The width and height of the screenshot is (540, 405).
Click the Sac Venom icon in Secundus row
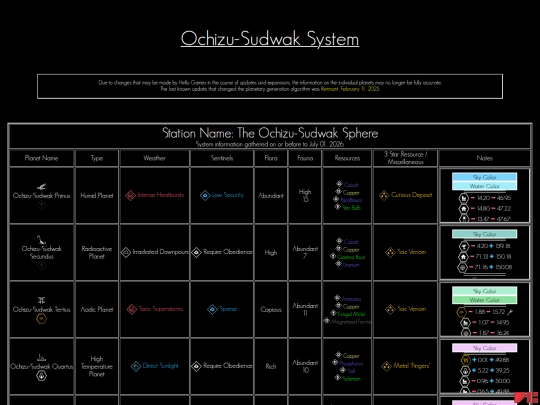click(390, 252)
